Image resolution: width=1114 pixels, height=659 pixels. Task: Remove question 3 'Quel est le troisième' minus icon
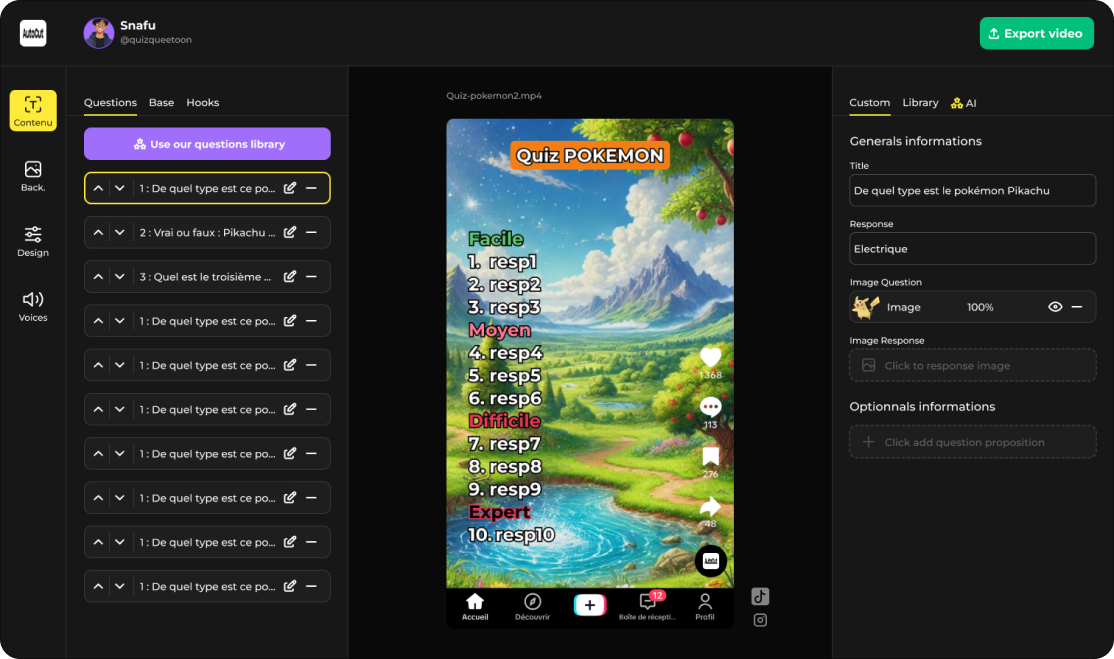point(311,277)
